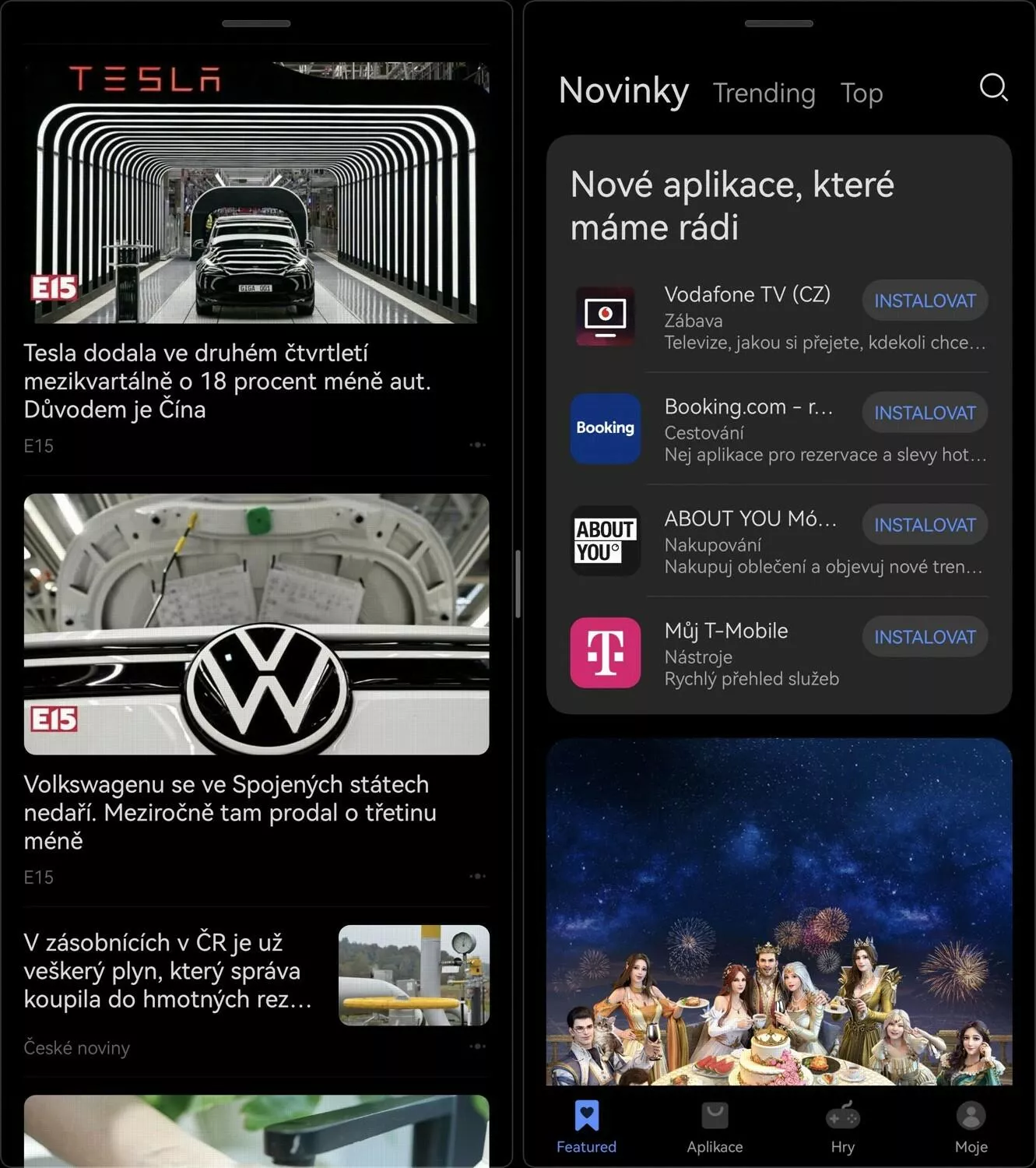The height and width of the screenshot is (1168, 1036).
Task: Tap the Vodafone TV app icon
Action: tap(606, 315)
